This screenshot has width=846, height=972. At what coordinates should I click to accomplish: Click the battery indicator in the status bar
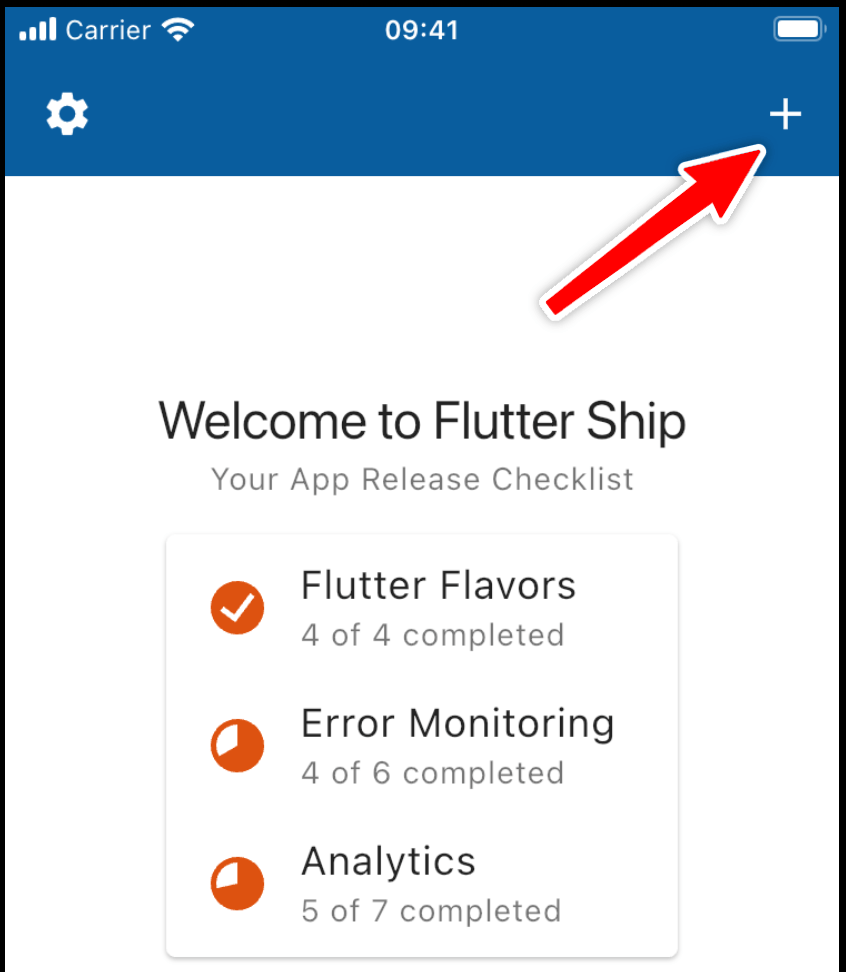point(797,29)
